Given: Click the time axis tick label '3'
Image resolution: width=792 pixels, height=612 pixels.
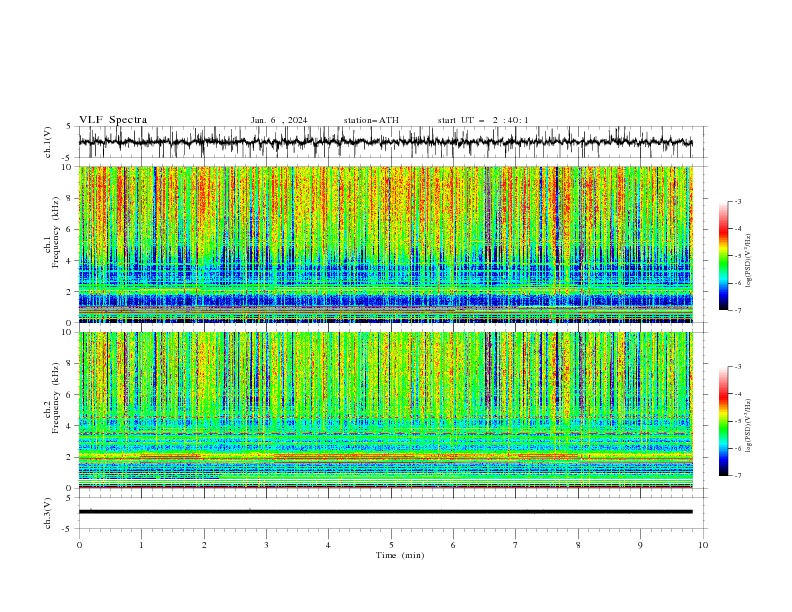Looking at the screenshot, I should click(266, 545).
